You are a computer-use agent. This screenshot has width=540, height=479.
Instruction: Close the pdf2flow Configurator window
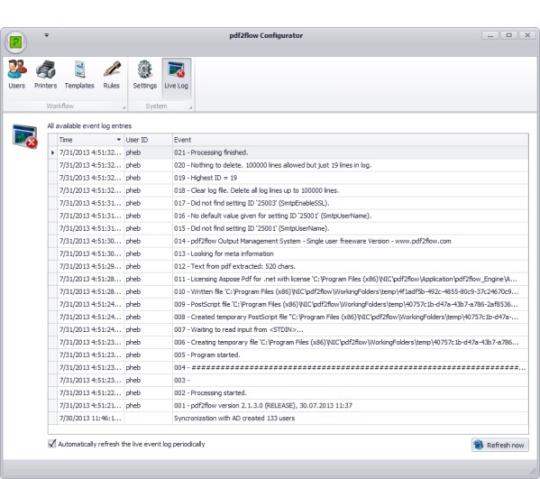coord(527,35)
